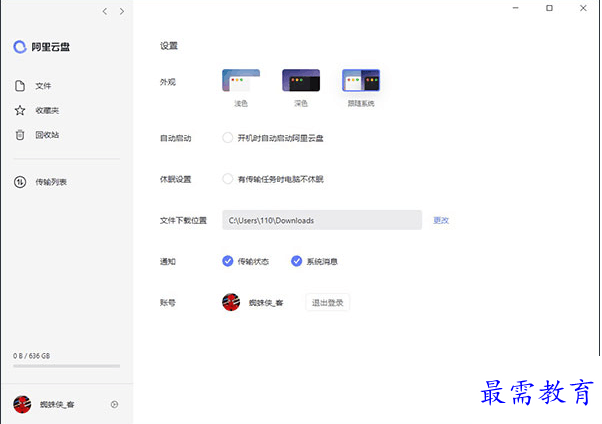Image resolution: width=602 pixels, height=424 pixels.
Task: Select the 深色 dark theme thumbnail
Action: [x=301, y=80]
